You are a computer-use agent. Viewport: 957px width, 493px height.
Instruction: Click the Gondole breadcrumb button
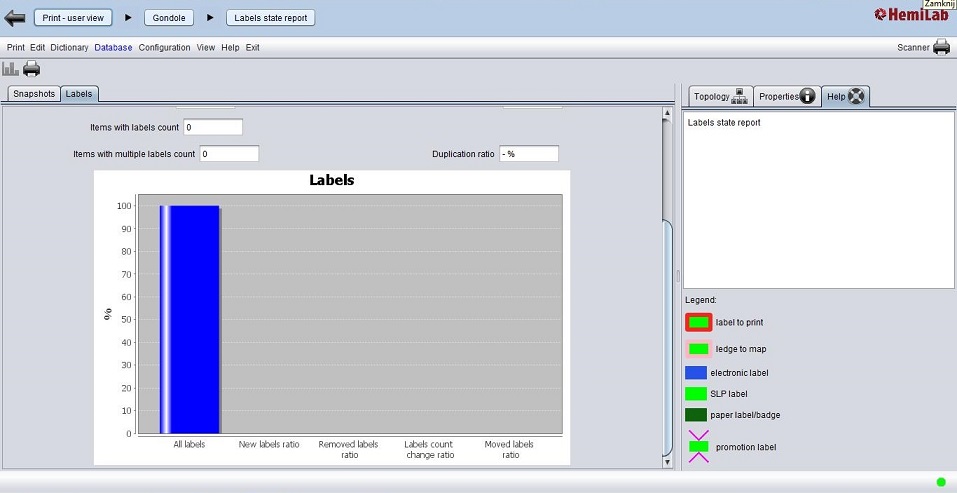click(x=169, y=18)
